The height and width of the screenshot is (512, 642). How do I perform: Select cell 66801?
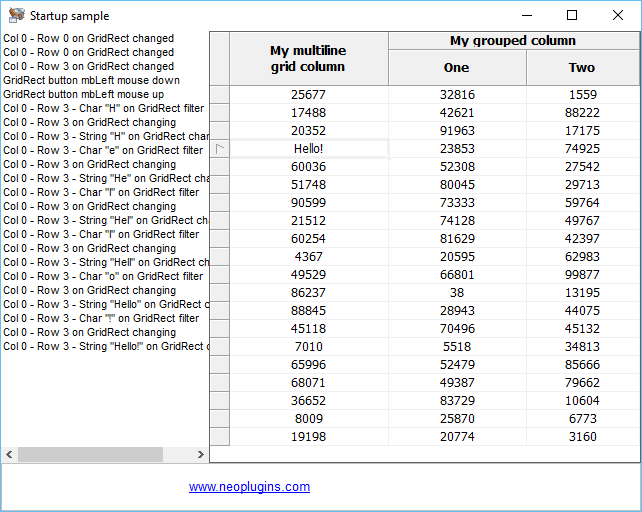coord(457,275)
